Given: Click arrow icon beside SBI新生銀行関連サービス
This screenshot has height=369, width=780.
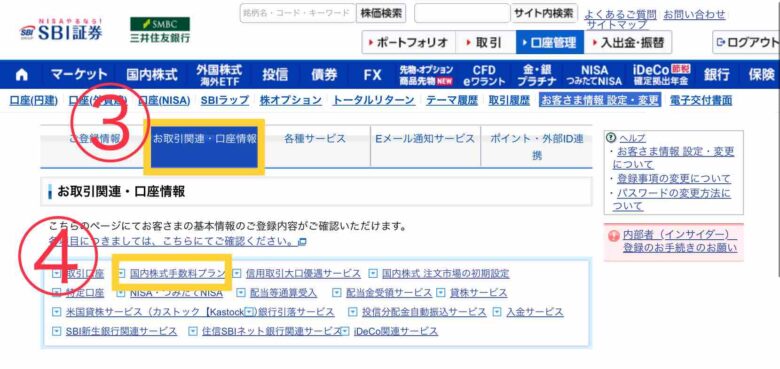Looking at the screenshot, I should [56, 331].
